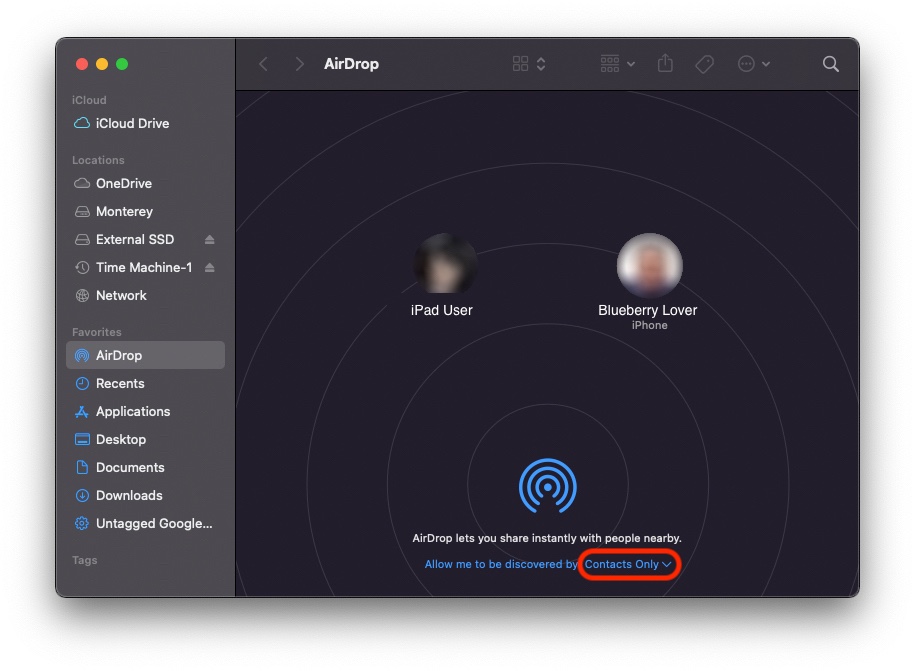Minimize the window with yellow button

point(102,64)
